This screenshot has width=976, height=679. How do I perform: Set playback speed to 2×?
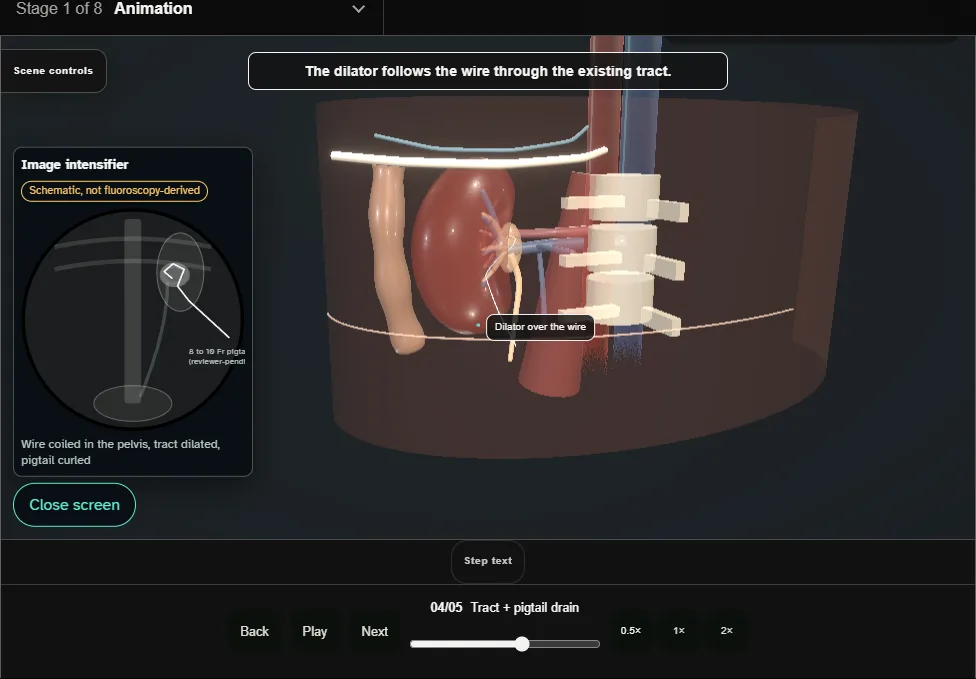726,630
